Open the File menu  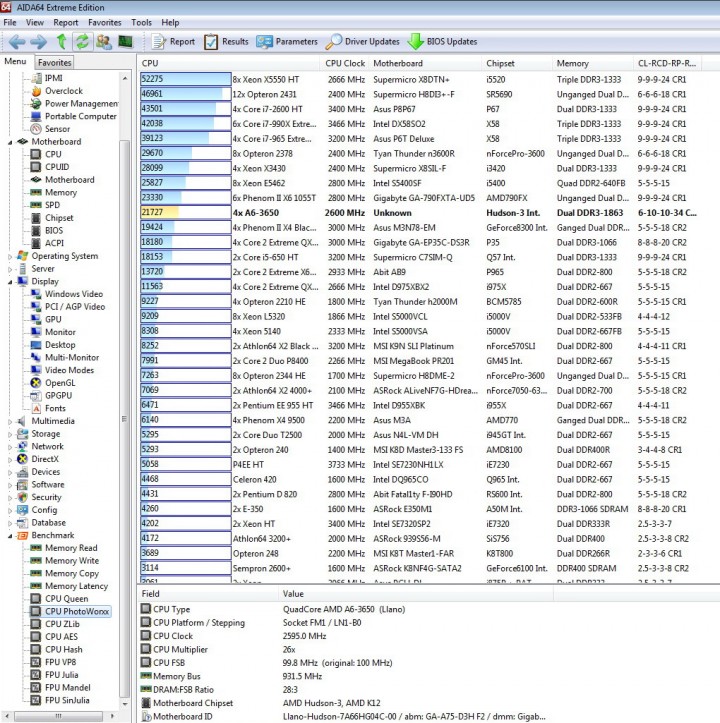pos(10,23)
